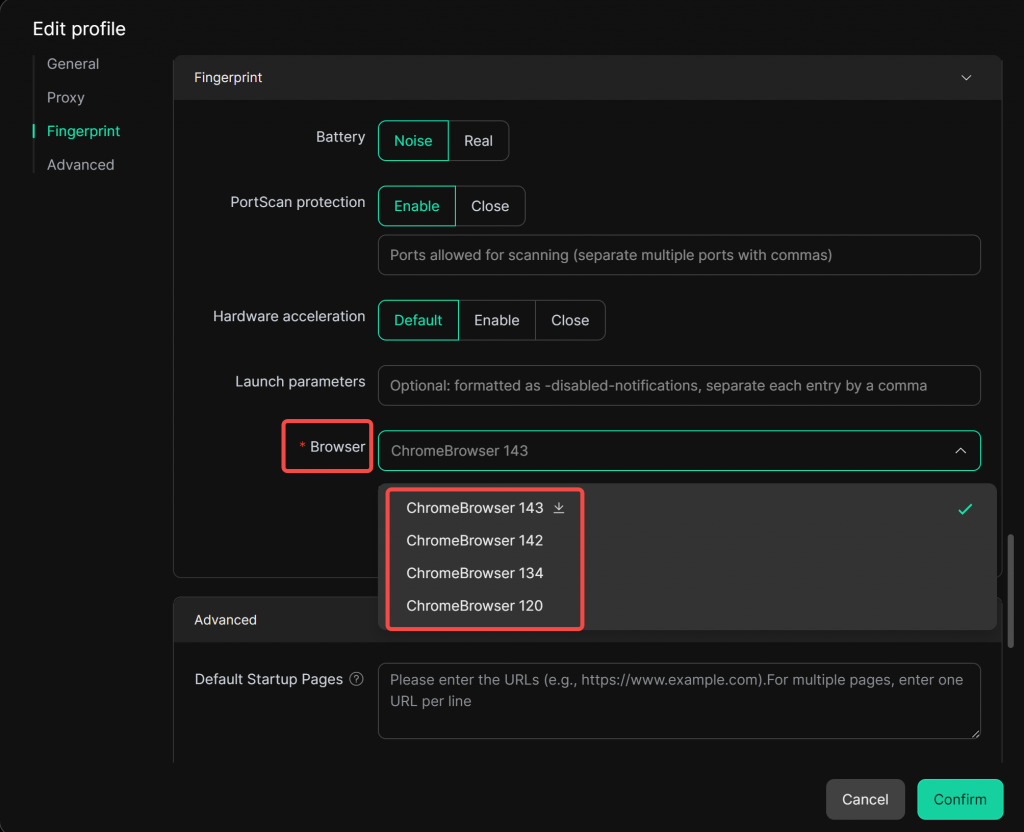
Task: Click download icon next to ChromeBrowser 143
Action: coord(559,508)
